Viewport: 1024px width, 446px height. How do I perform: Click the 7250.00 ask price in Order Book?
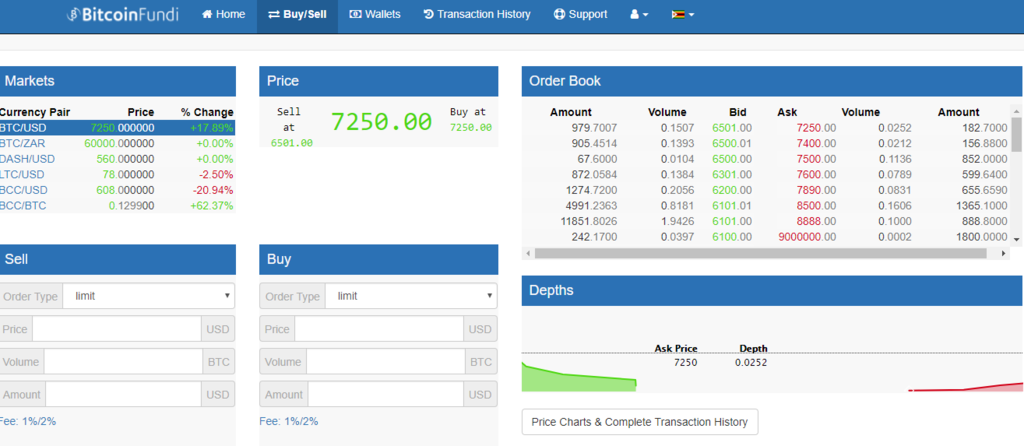[816, 128]
